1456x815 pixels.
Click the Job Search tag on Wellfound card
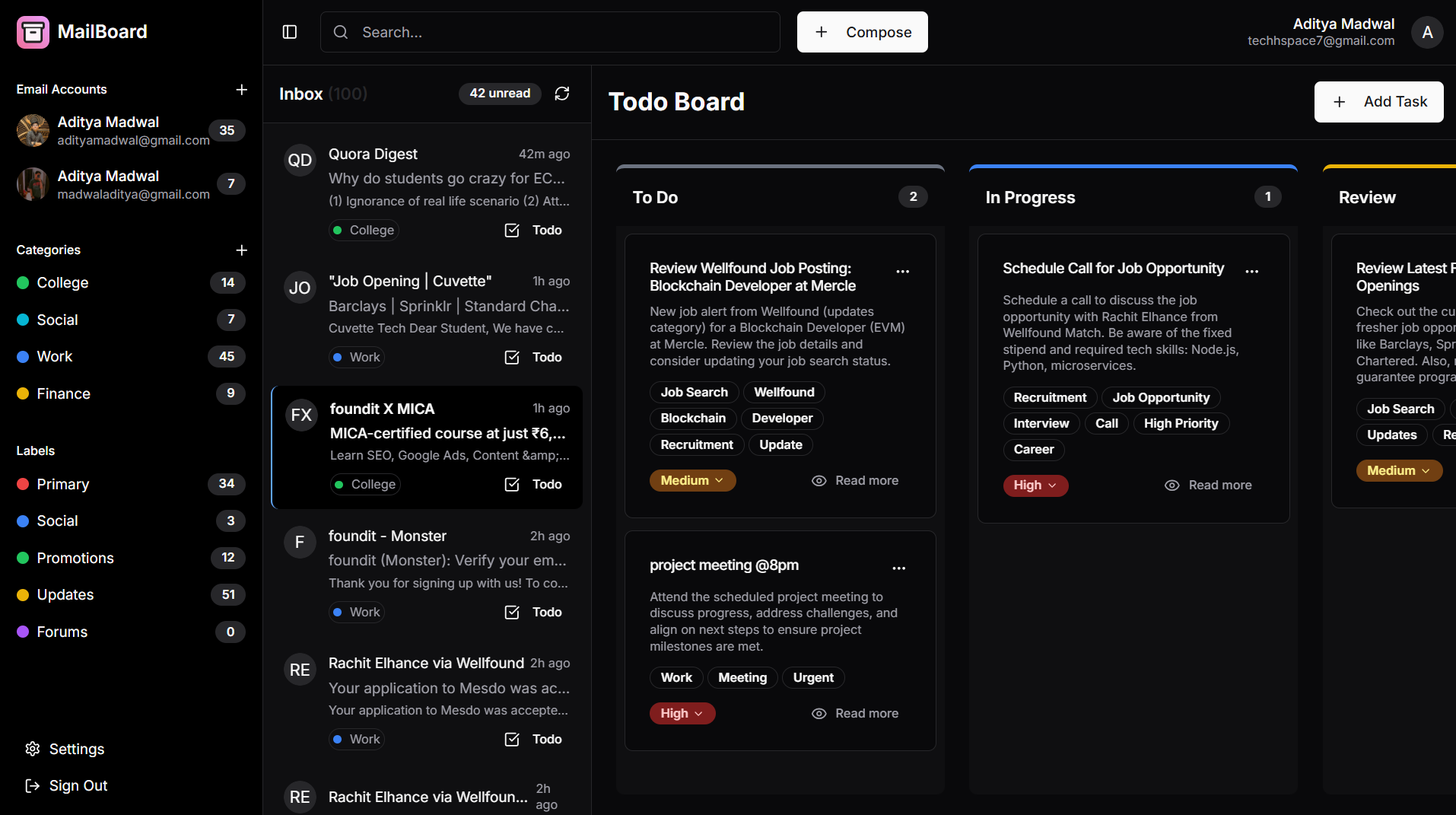point(694,393)
